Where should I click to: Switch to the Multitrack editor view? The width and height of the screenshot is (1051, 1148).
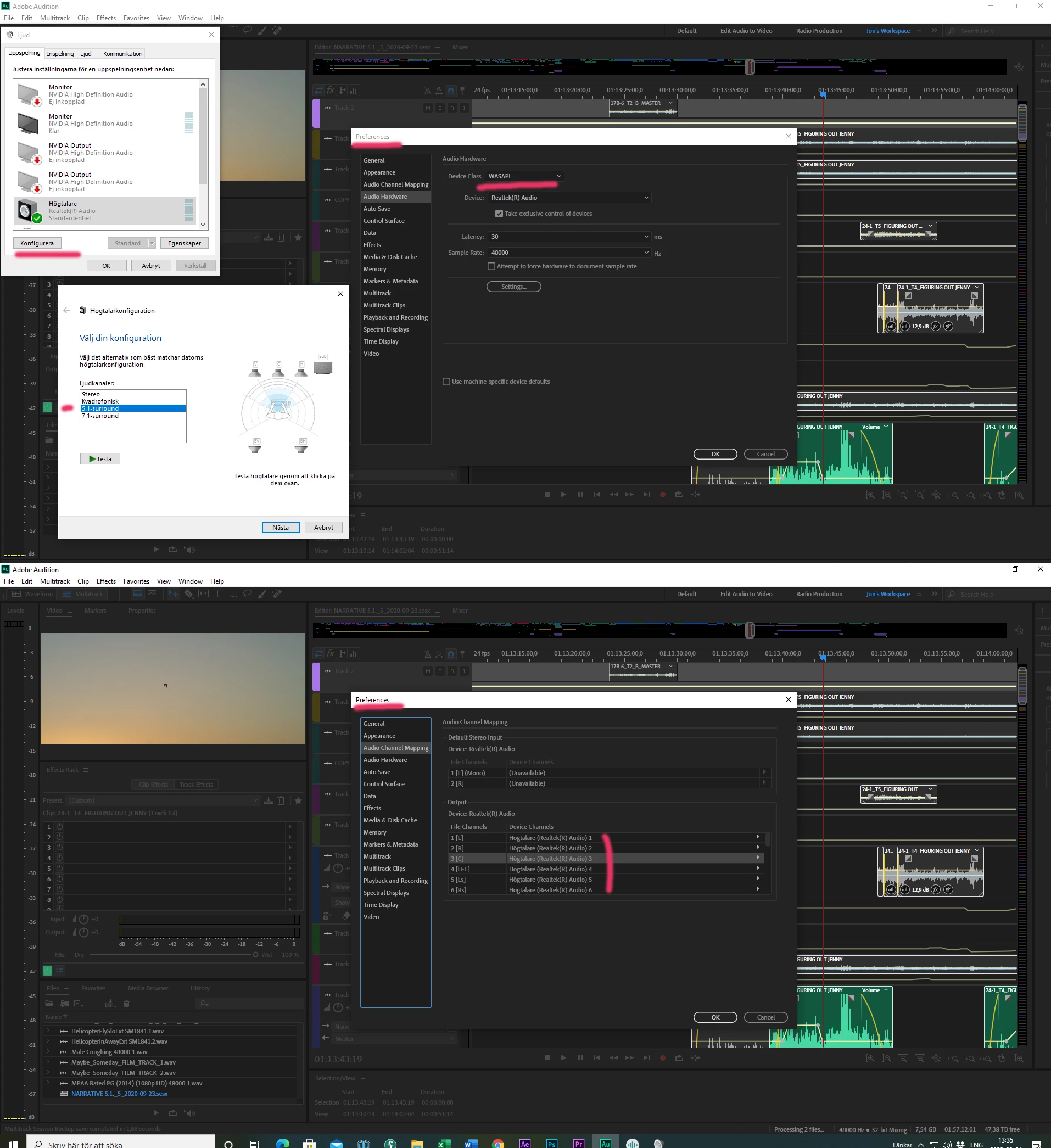[x=83, y=594]
